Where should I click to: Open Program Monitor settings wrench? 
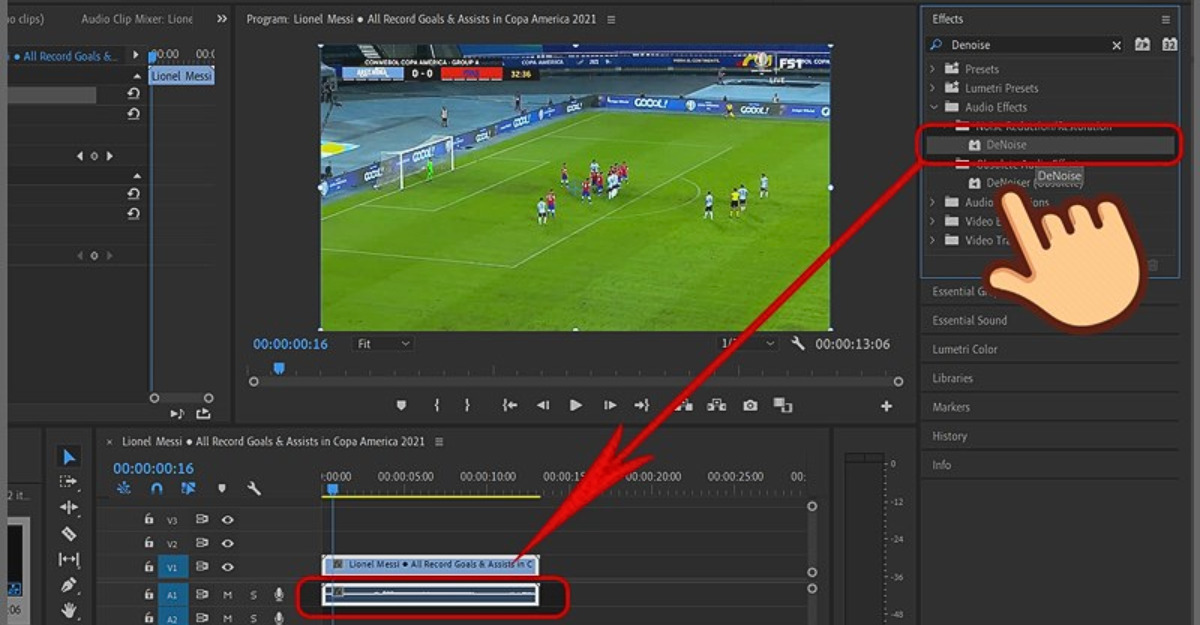pyautogui.click(x=798, y=344)
